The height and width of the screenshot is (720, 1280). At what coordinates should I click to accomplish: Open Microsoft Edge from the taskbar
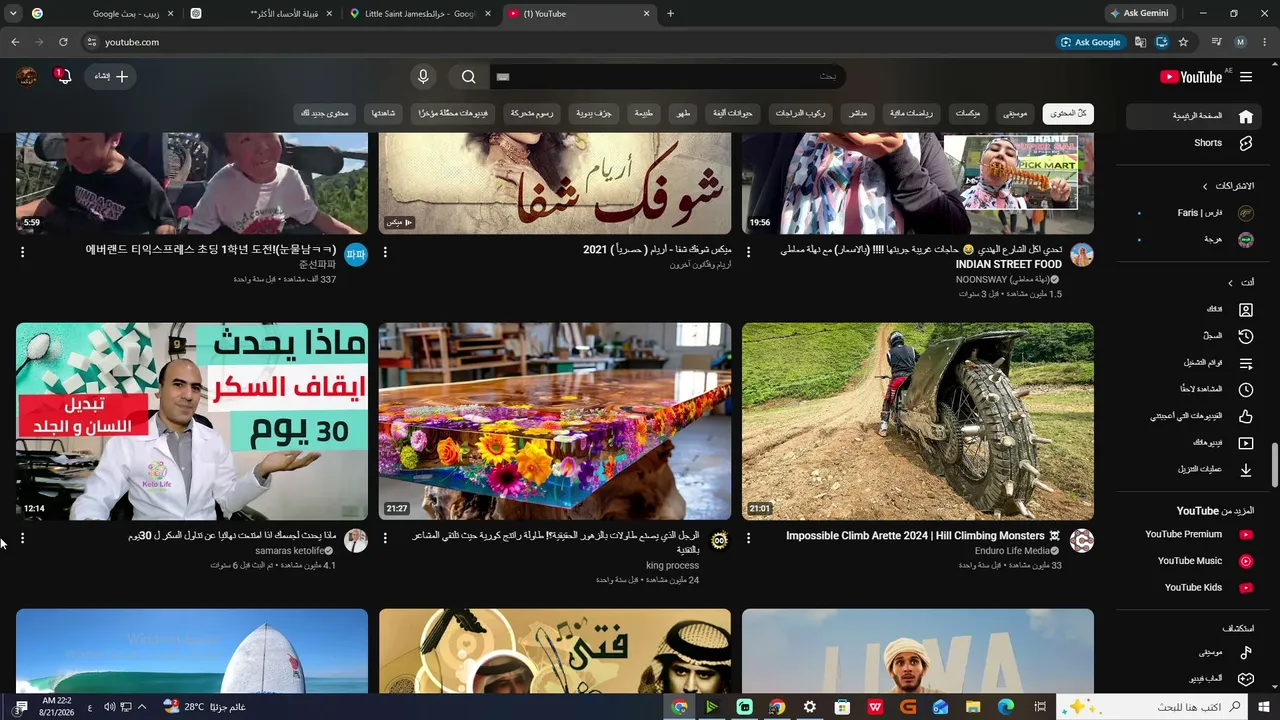[1005, 707]
